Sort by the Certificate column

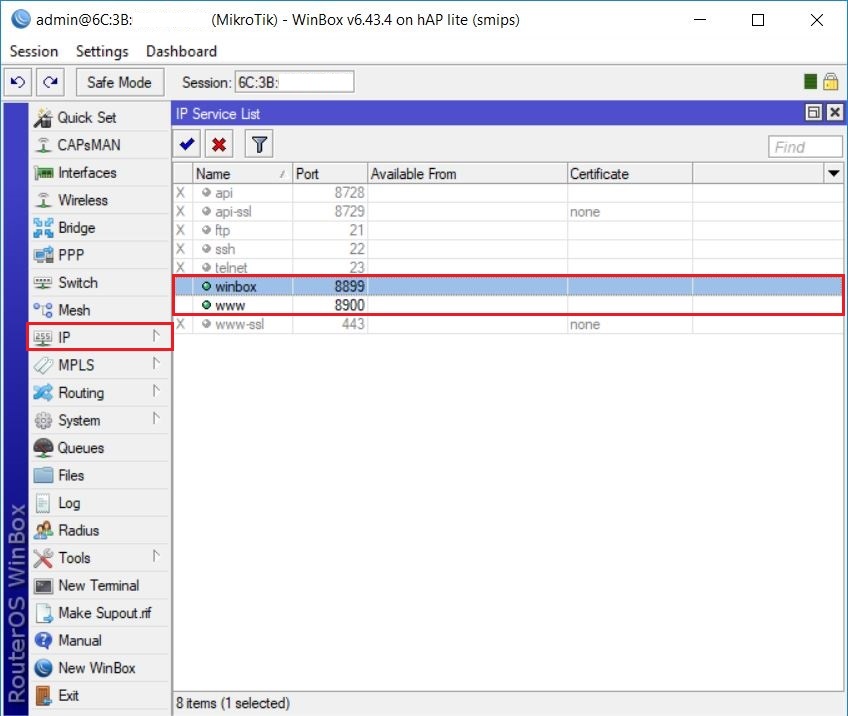(x=630, y=174)
